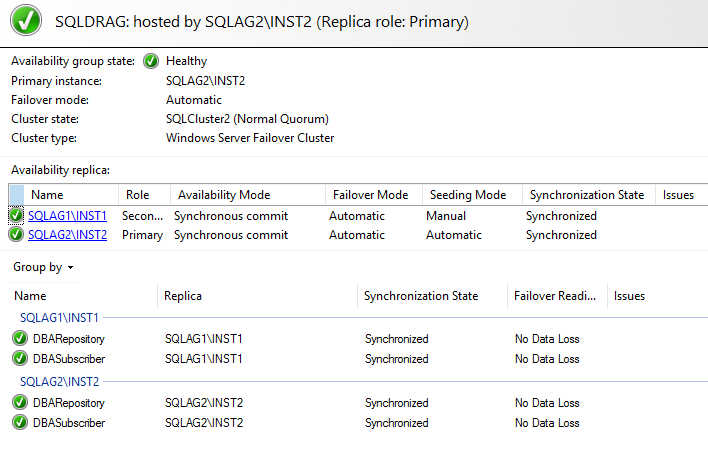Image resolution: width=708 pixels, height=452 pixels.
Task: Click the DBARepository status icon under SQLAG2\INST2
Action: click(x=20, y=403)
